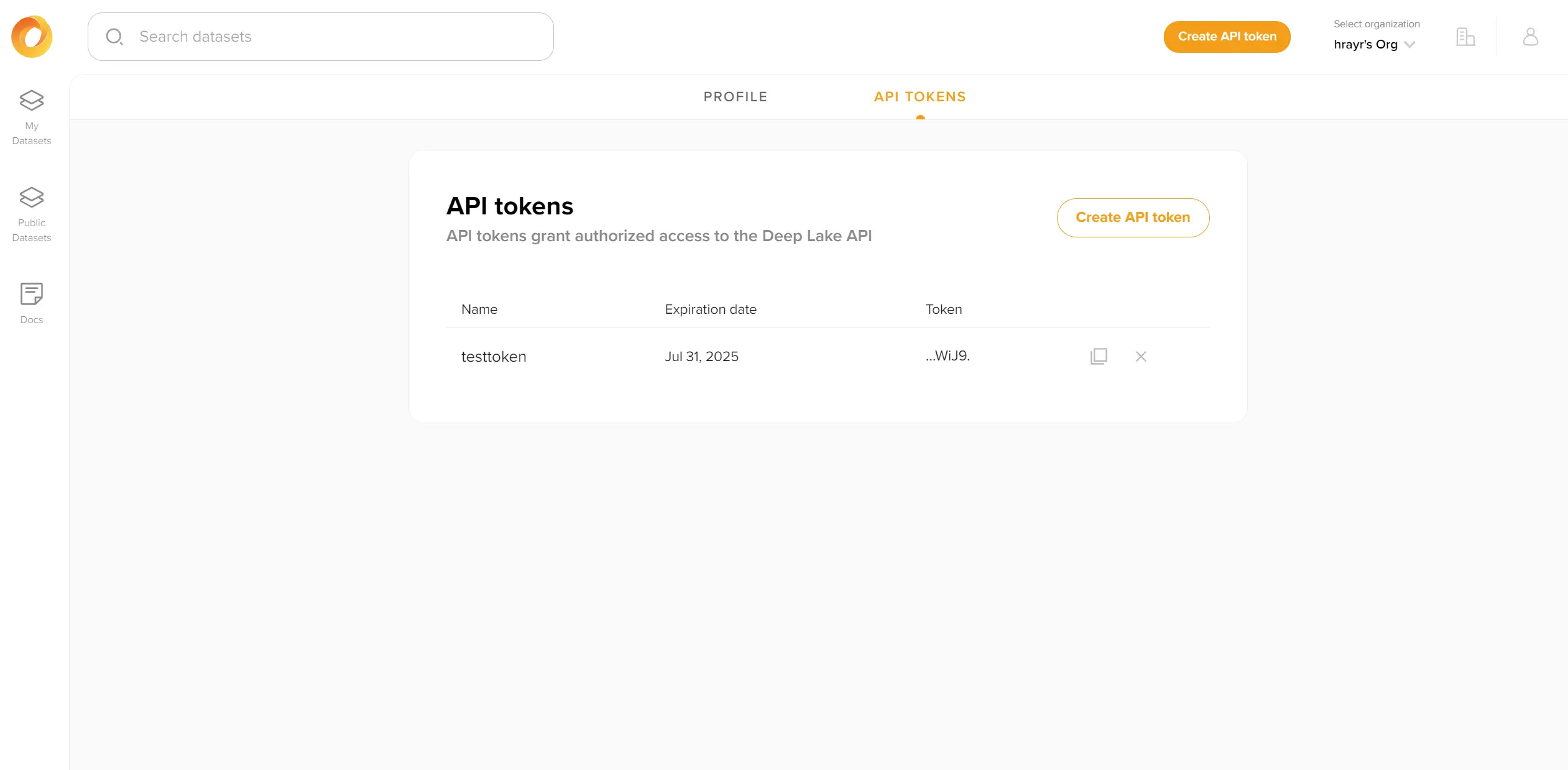Open Public Datasets in sidebar
Screen dimensions: 1568x770
pyautogui.click(x=32, y=215)
